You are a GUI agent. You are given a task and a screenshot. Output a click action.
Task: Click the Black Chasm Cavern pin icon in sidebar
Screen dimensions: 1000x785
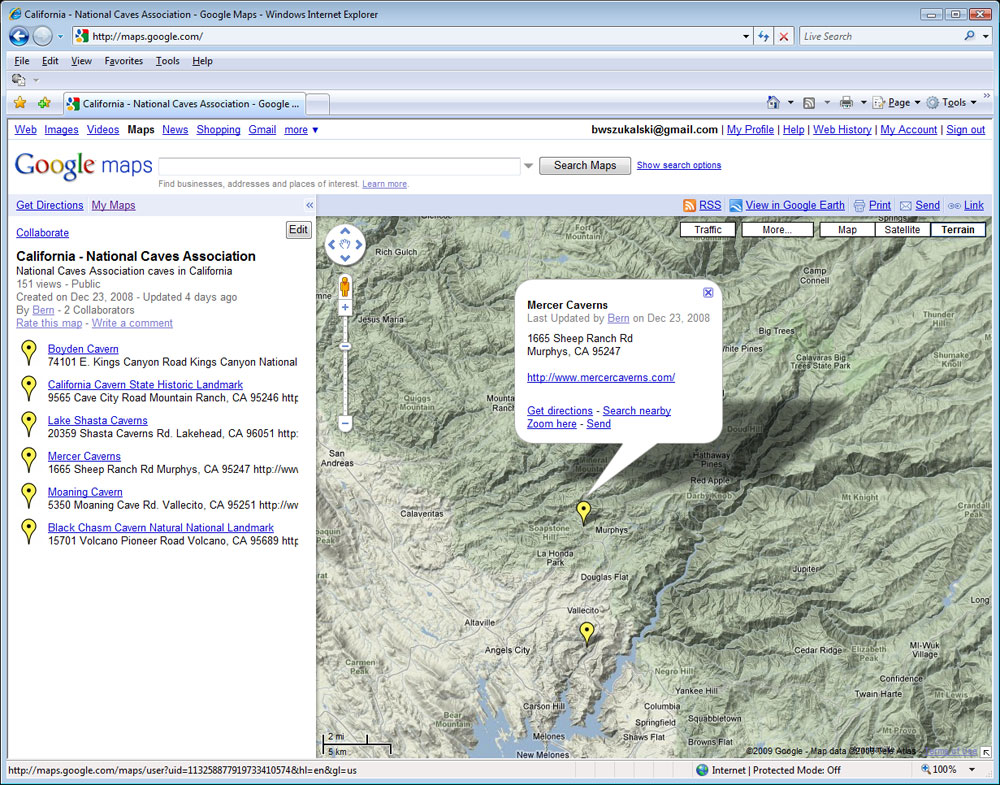coord(29,531)
